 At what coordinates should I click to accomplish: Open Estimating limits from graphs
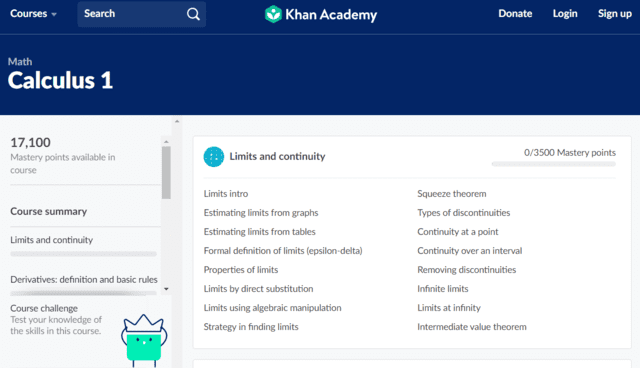261,213
